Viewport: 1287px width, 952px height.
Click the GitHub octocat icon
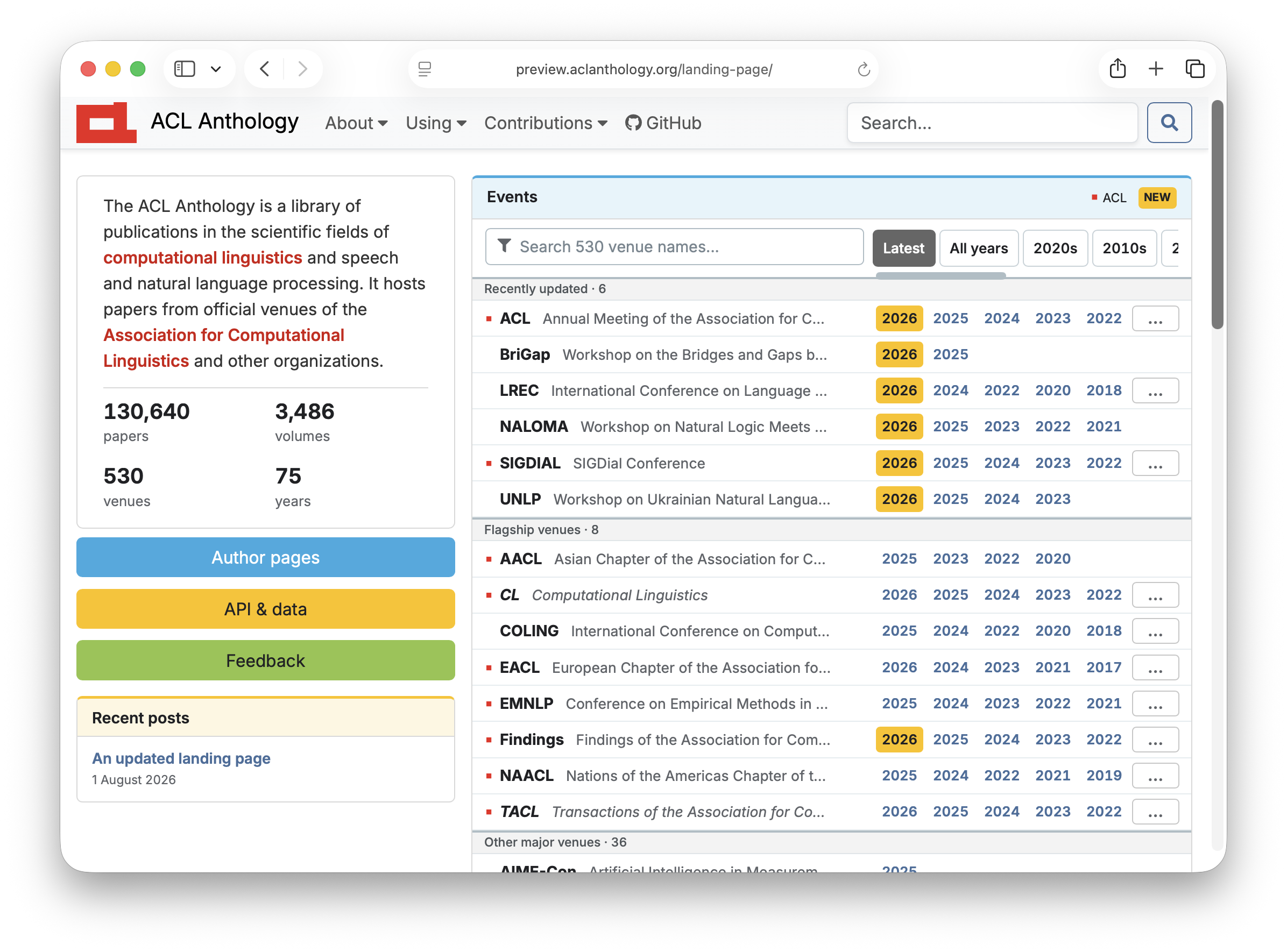coord(633,123)
